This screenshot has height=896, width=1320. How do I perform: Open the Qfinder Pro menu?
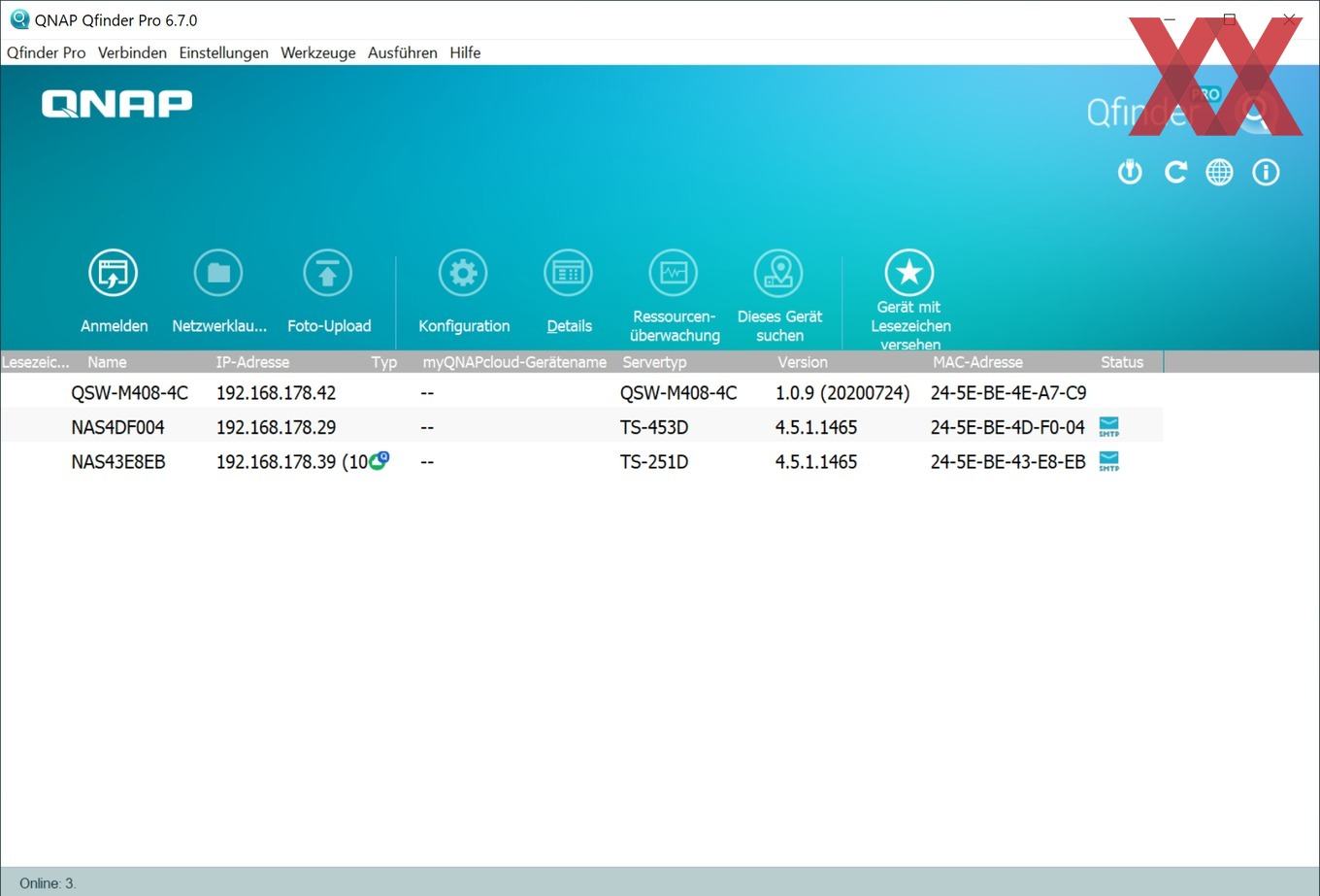(x=46, y=52)
